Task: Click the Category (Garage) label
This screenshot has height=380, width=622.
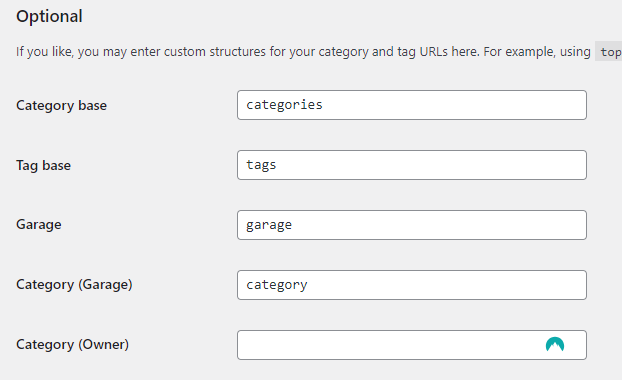Action: point(74,284)
